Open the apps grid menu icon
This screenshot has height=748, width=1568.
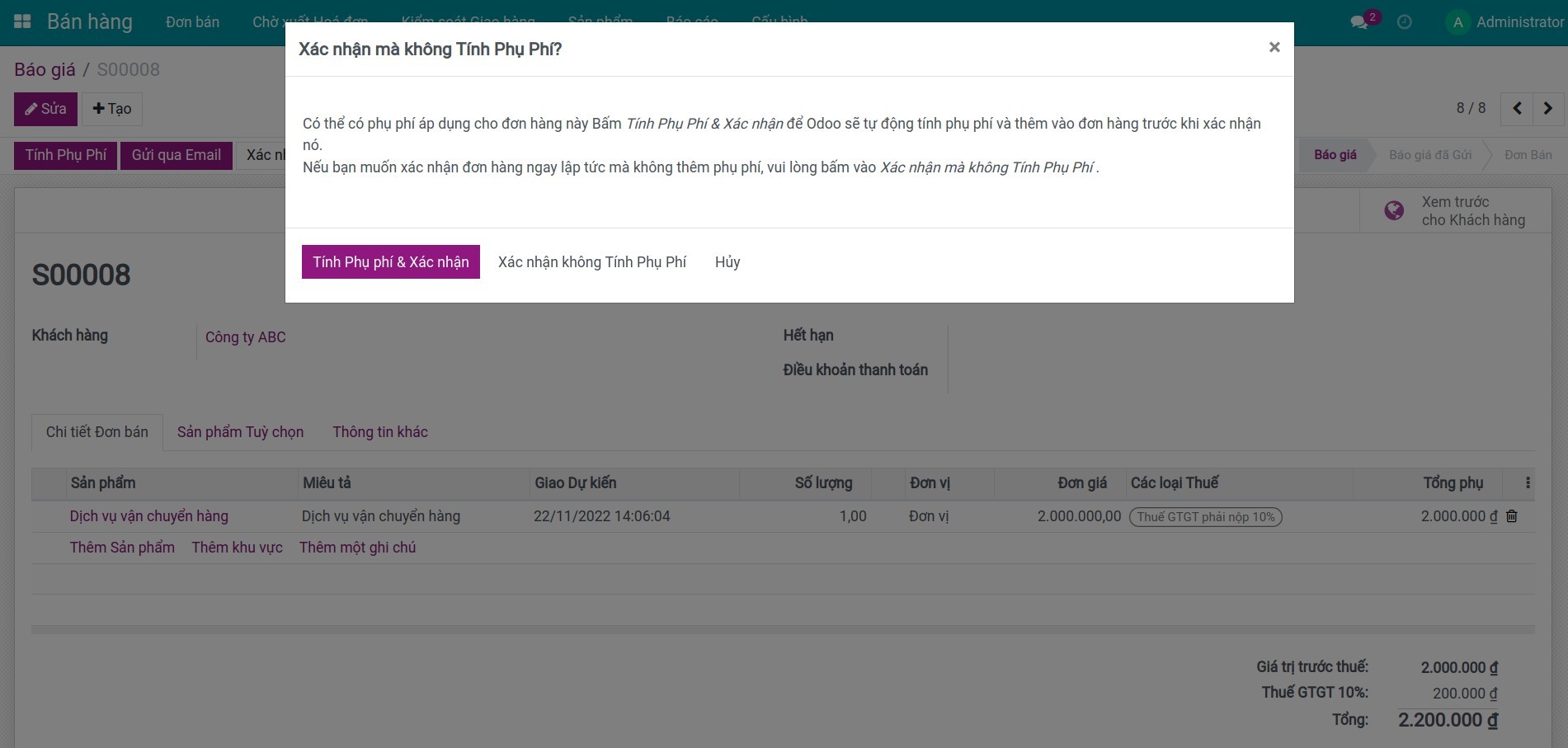click(22, 22)
